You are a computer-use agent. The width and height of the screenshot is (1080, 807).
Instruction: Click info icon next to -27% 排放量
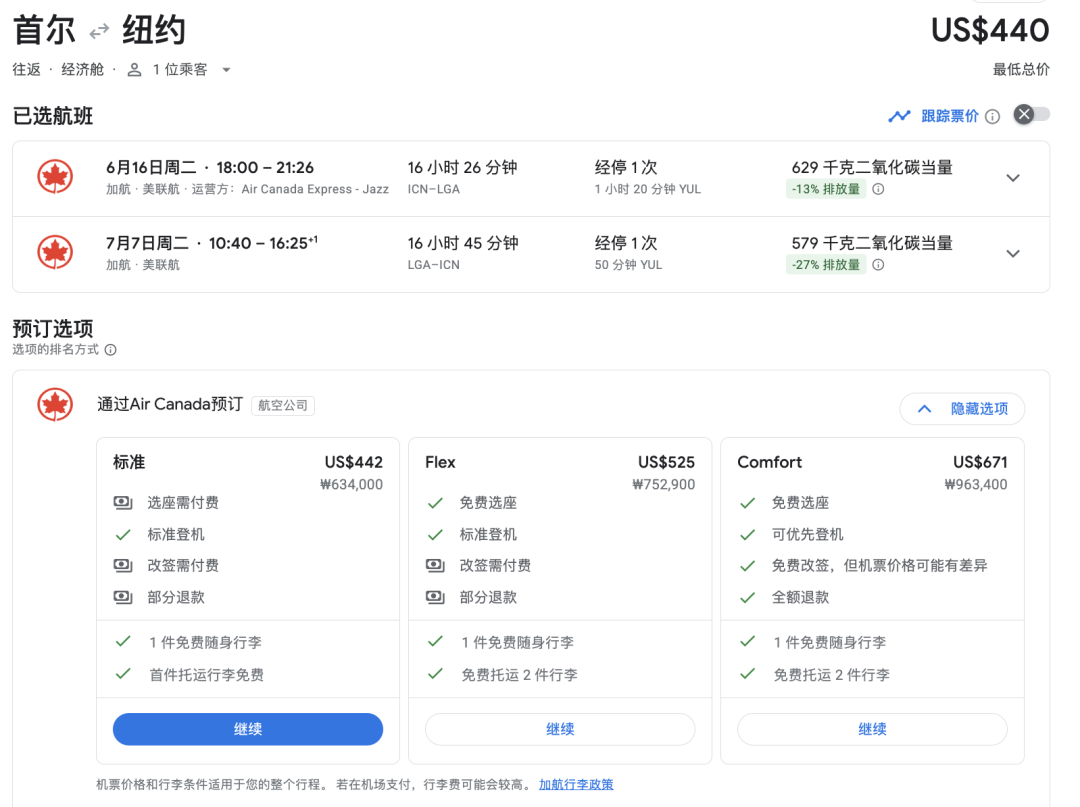coord(878,266)
